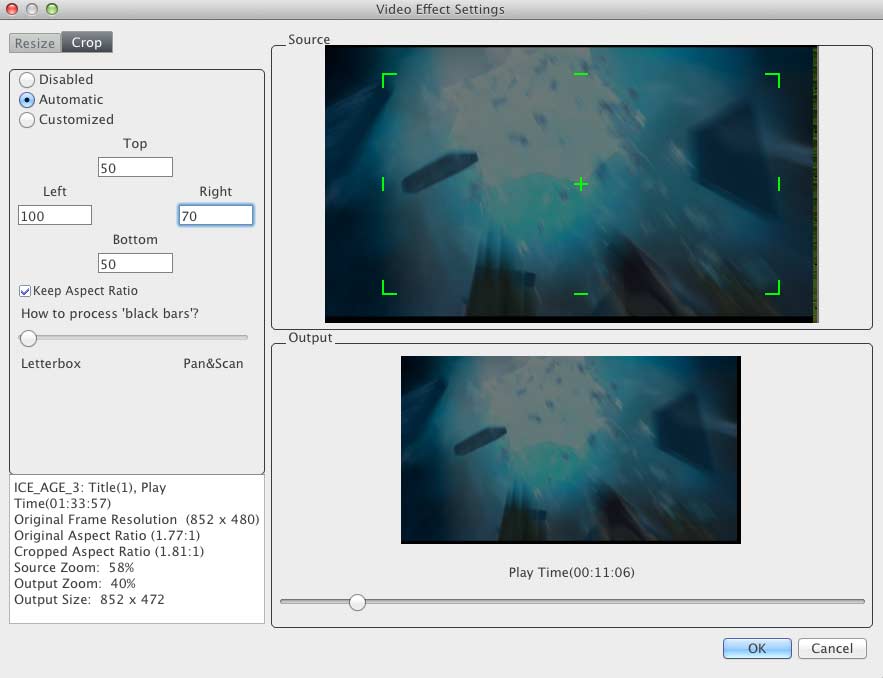Click the bottom-left green crop corner handle
This screenshot has height=678, width=883.
389,287
